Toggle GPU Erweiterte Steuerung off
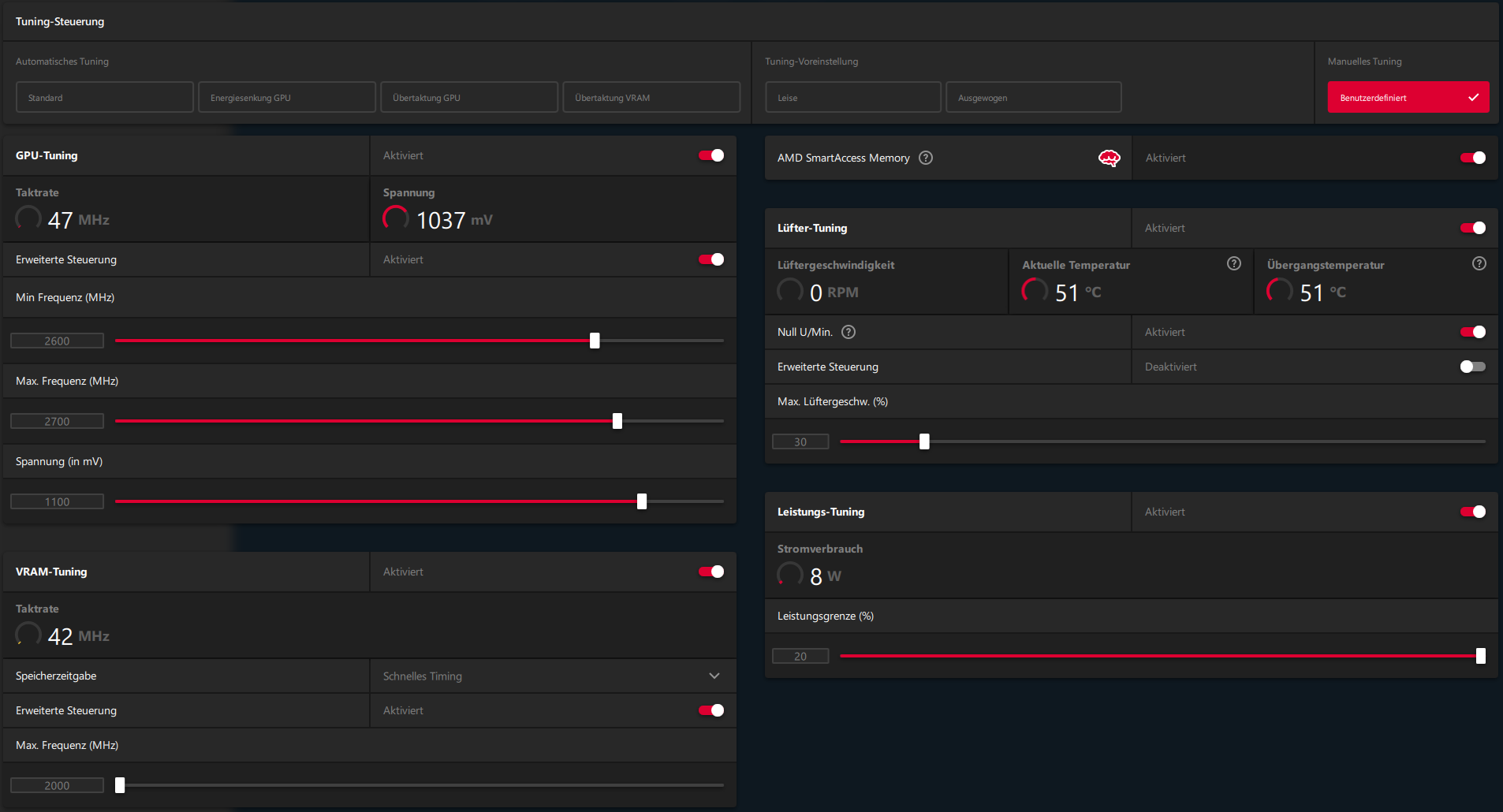This screenshot has width=1503, height=812. (711, 259)
